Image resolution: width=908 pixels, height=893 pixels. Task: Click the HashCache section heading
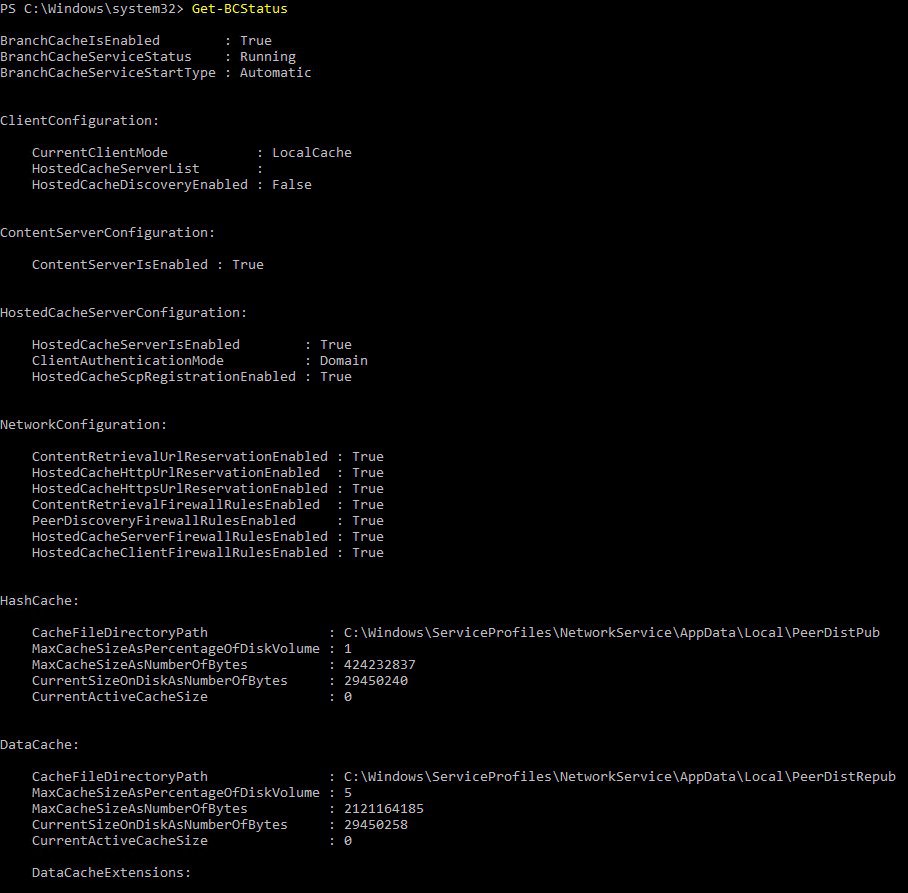pyautogui.click(x=39, y=601)
